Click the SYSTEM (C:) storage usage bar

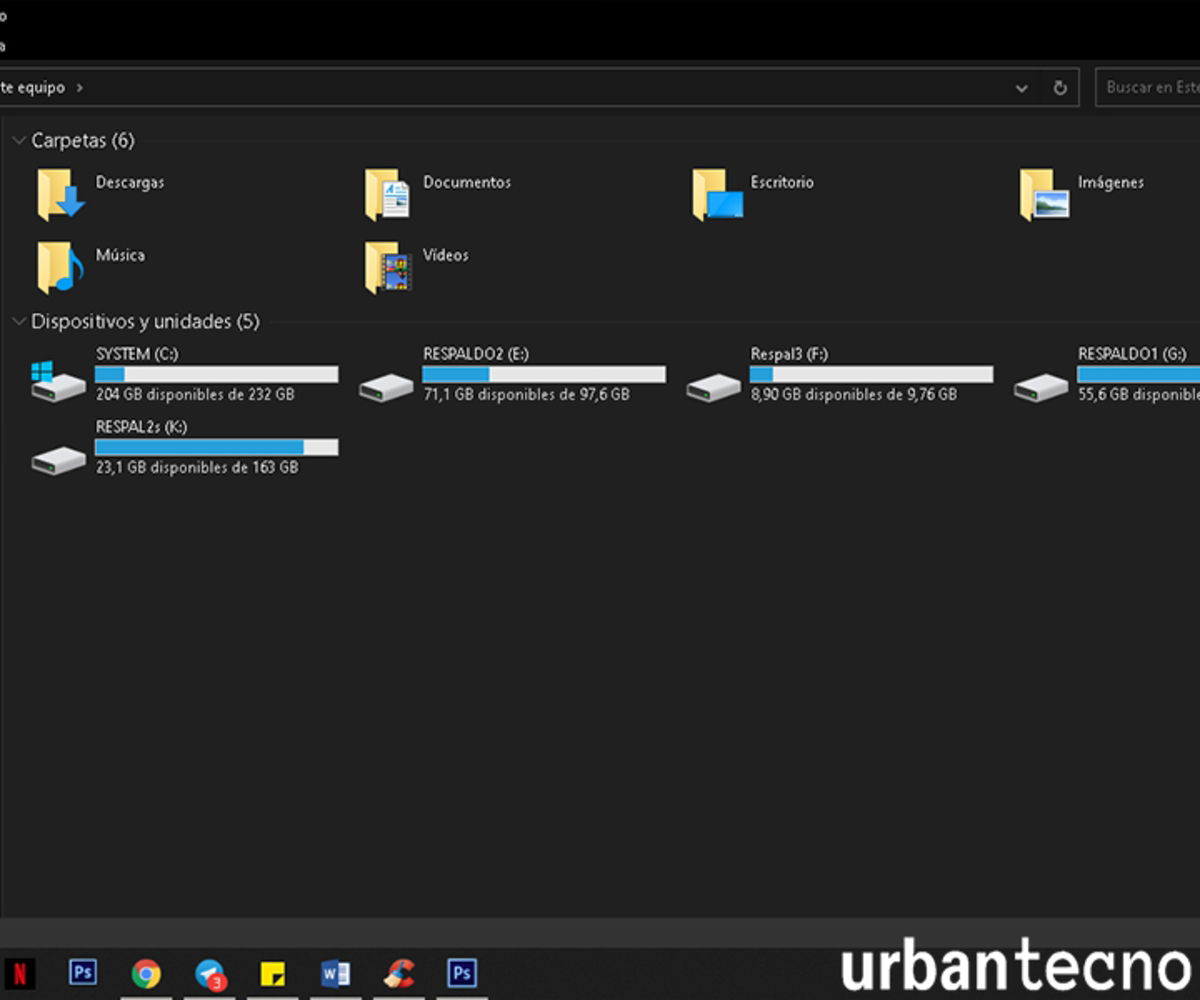[x=216, y=374]
